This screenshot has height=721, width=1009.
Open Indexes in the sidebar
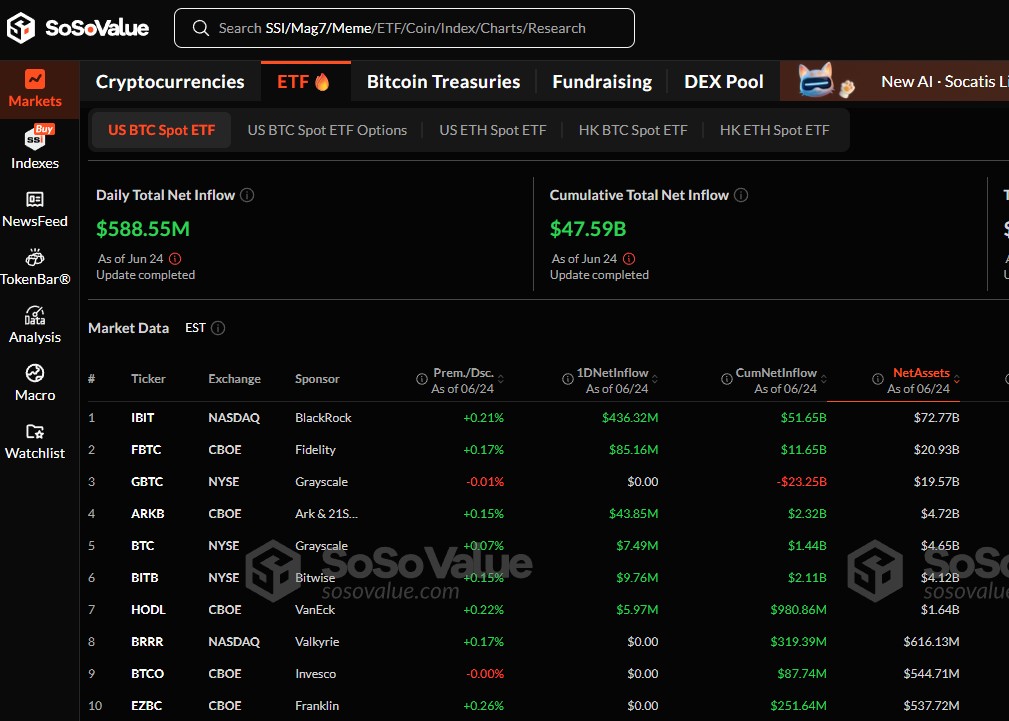click(35, 147)
